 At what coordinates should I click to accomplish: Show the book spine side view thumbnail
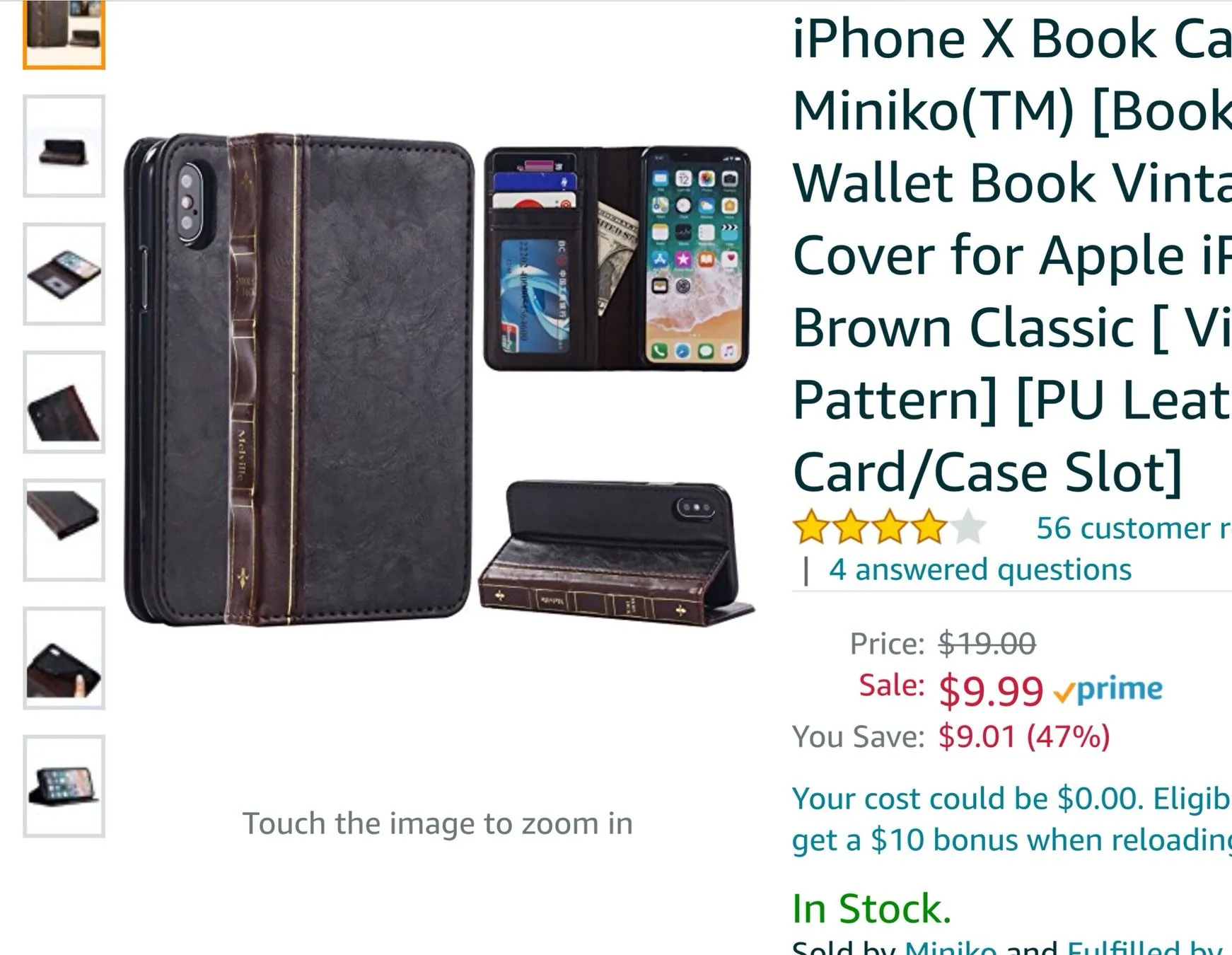64,530
